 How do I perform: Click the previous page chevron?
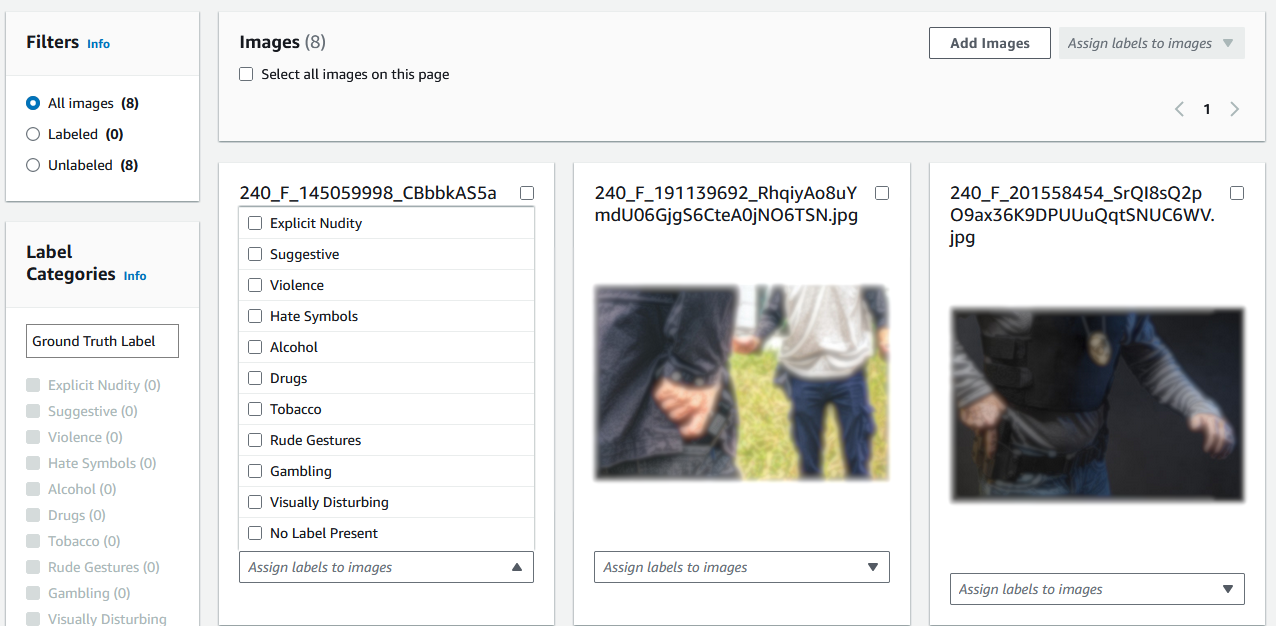click(x=1179, y=108)
